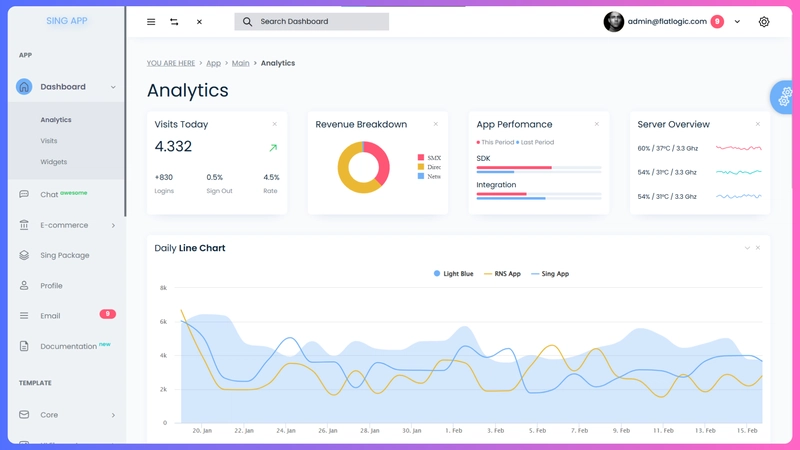Open Sing Package from the sidebar
Image resolution: width=800 pixels, height=450 pixels.
click(64, 255)
